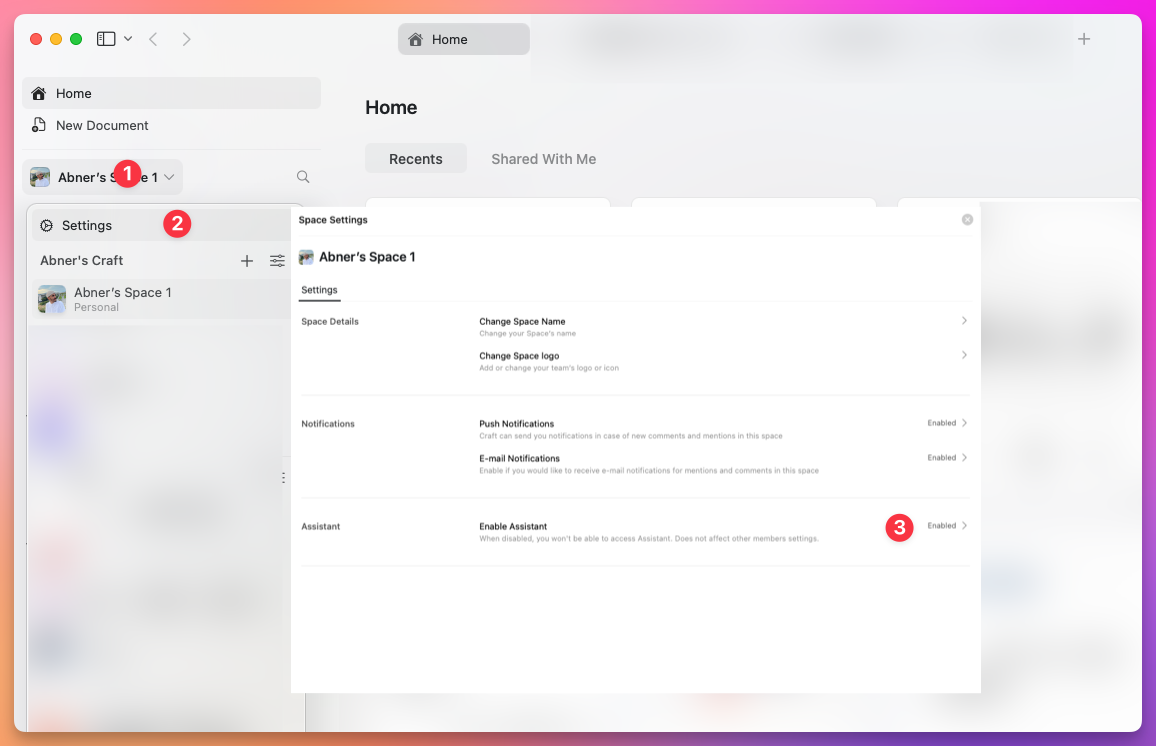
Task: Select Abner's Space 1 Personal row
Action: tap(162, 299)
